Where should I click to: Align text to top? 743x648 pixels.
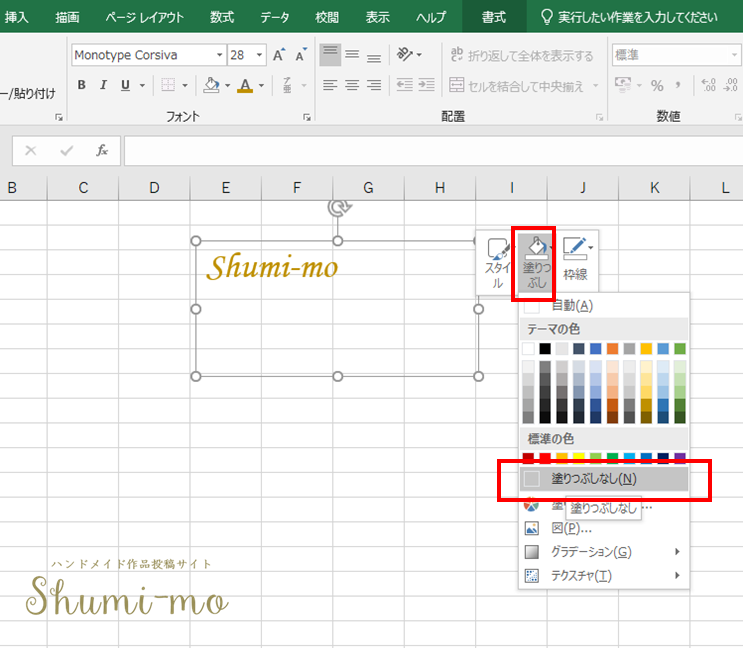pos(330,55)
